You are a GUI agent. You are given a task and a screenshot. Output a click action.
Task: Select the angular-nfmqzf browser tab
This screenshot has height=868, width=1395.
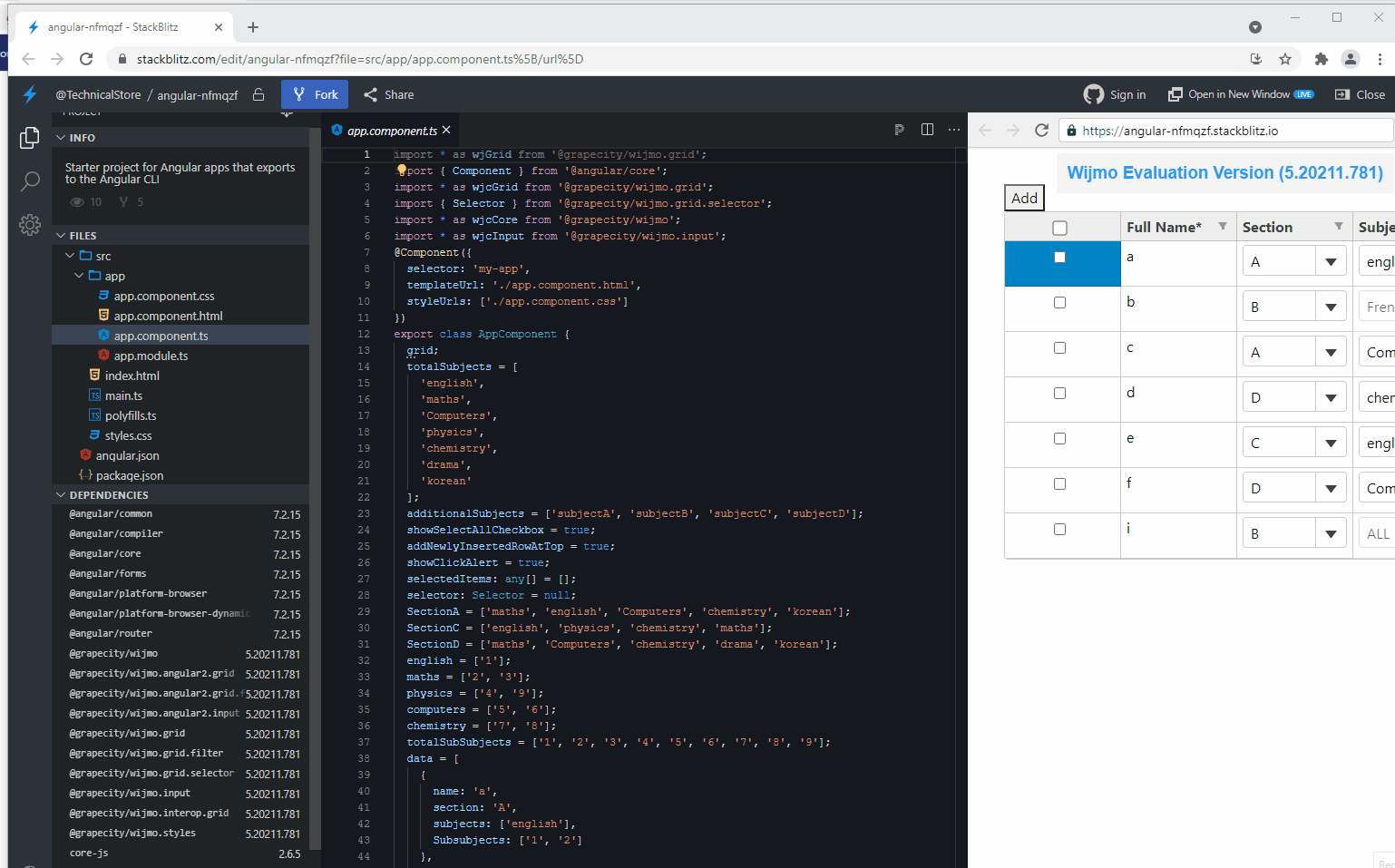click(124, 27)
